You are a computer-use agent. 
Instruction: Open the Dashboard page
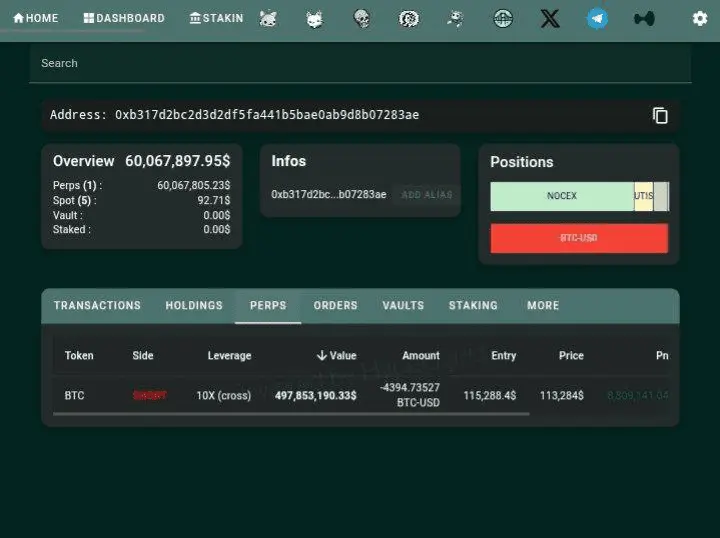[x=124, y=18]
